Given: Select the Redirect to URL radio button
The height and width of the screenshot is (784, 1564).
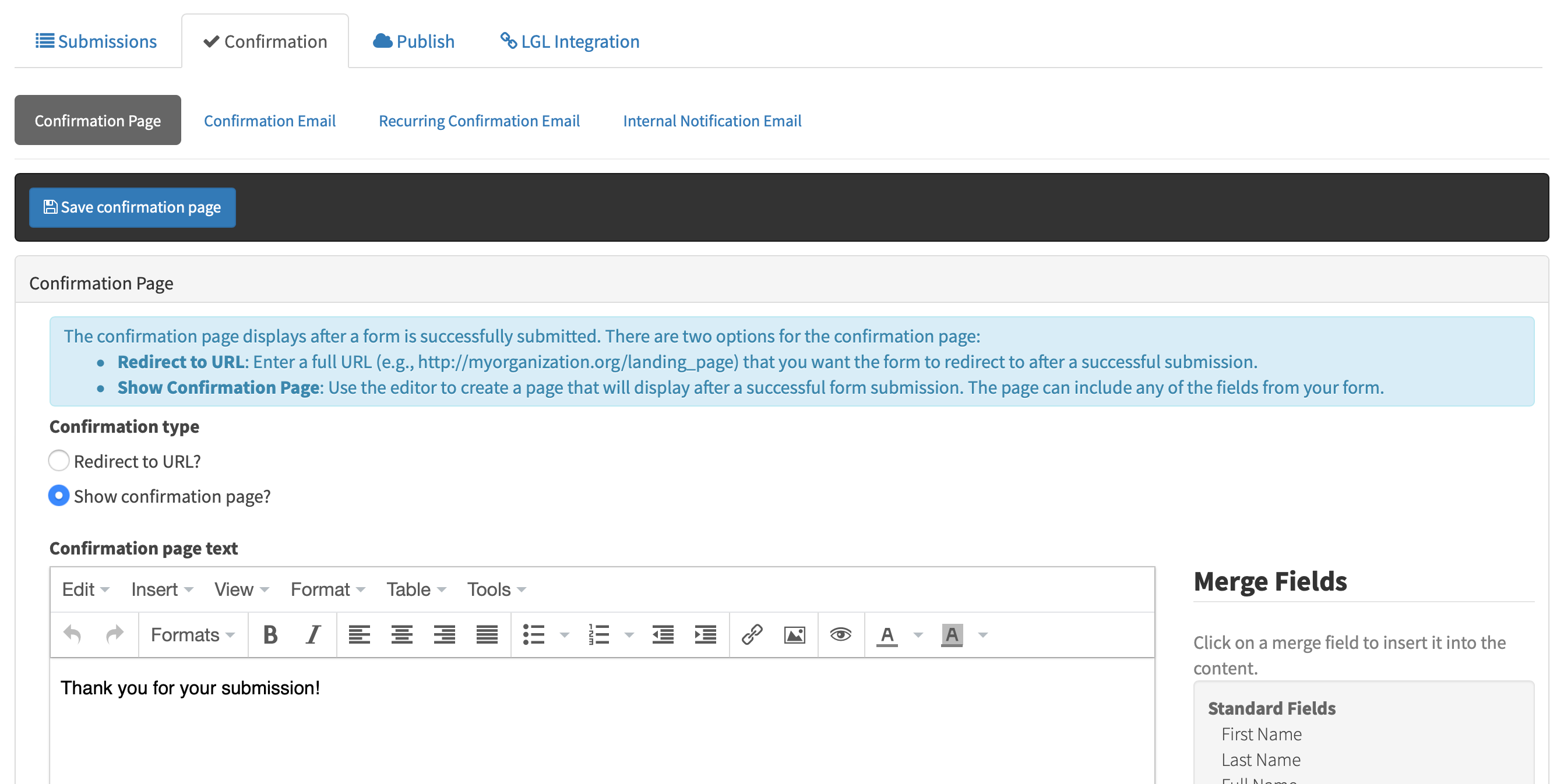Looking at the screenshot, I should tap(59, 461).
